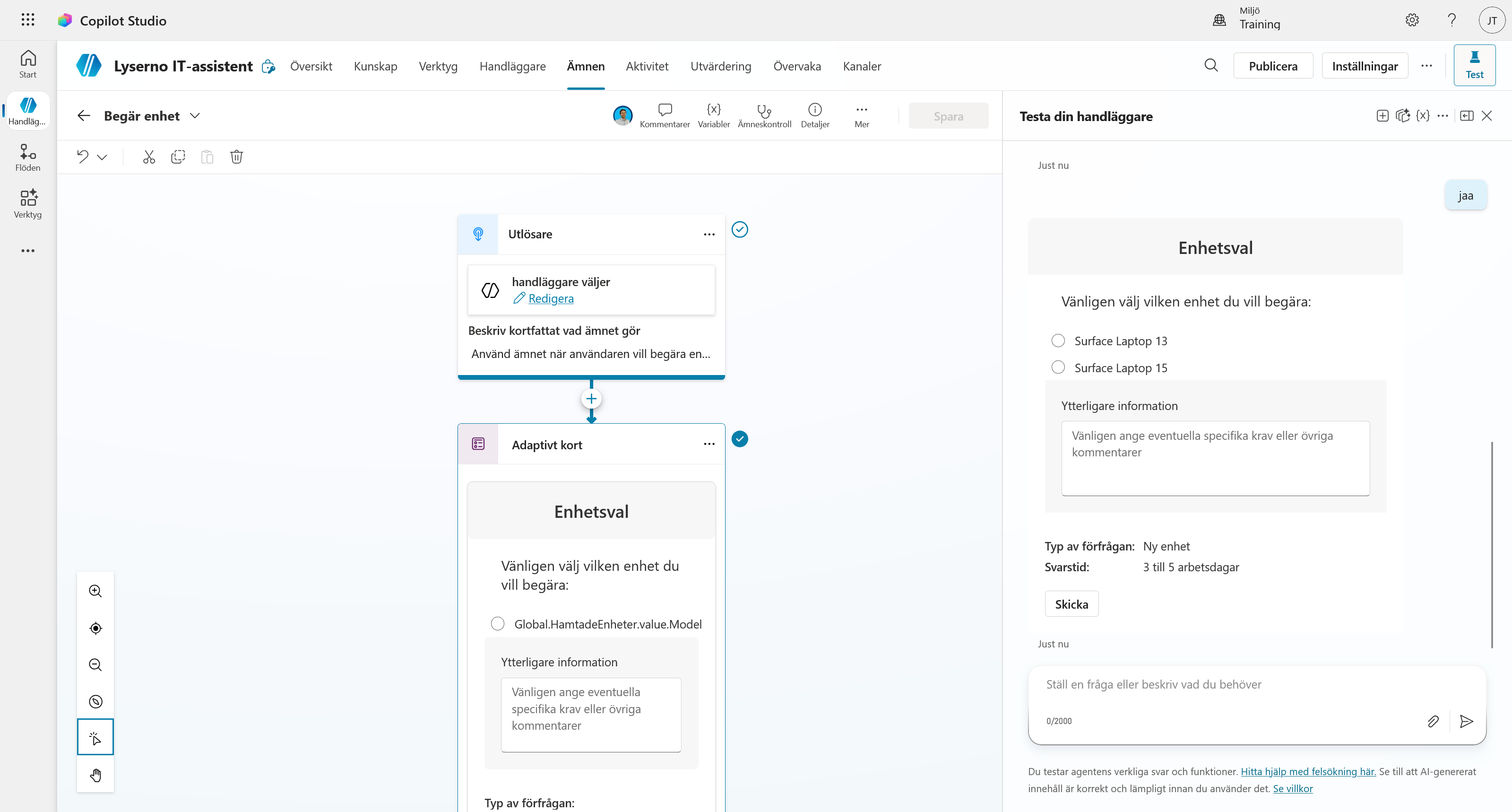The width and height of the screenshot is (1512, 812).
Task: Open the Handläggare tab
Action: tap(512, 66)
